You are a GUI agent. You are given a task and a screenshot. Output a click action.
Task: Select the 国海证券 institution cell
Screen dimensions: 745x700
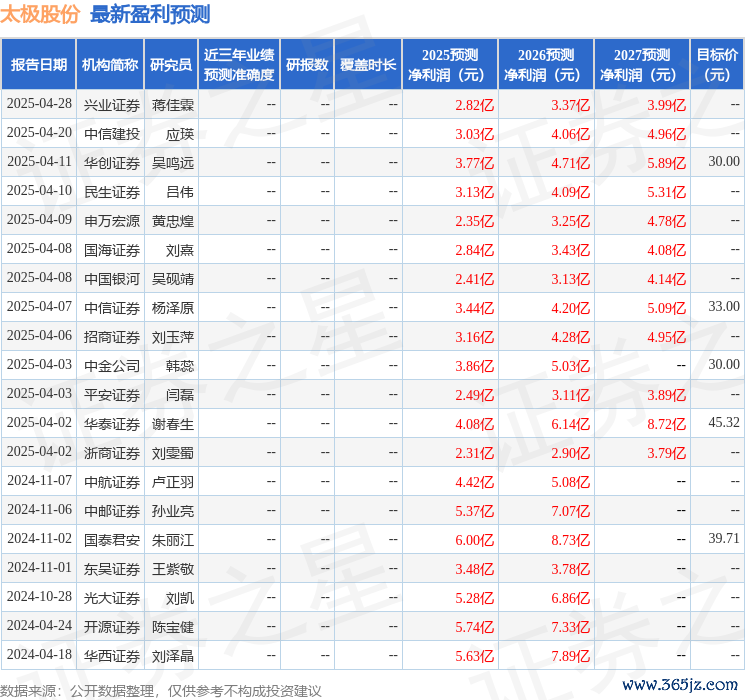[x=112, y=250]
